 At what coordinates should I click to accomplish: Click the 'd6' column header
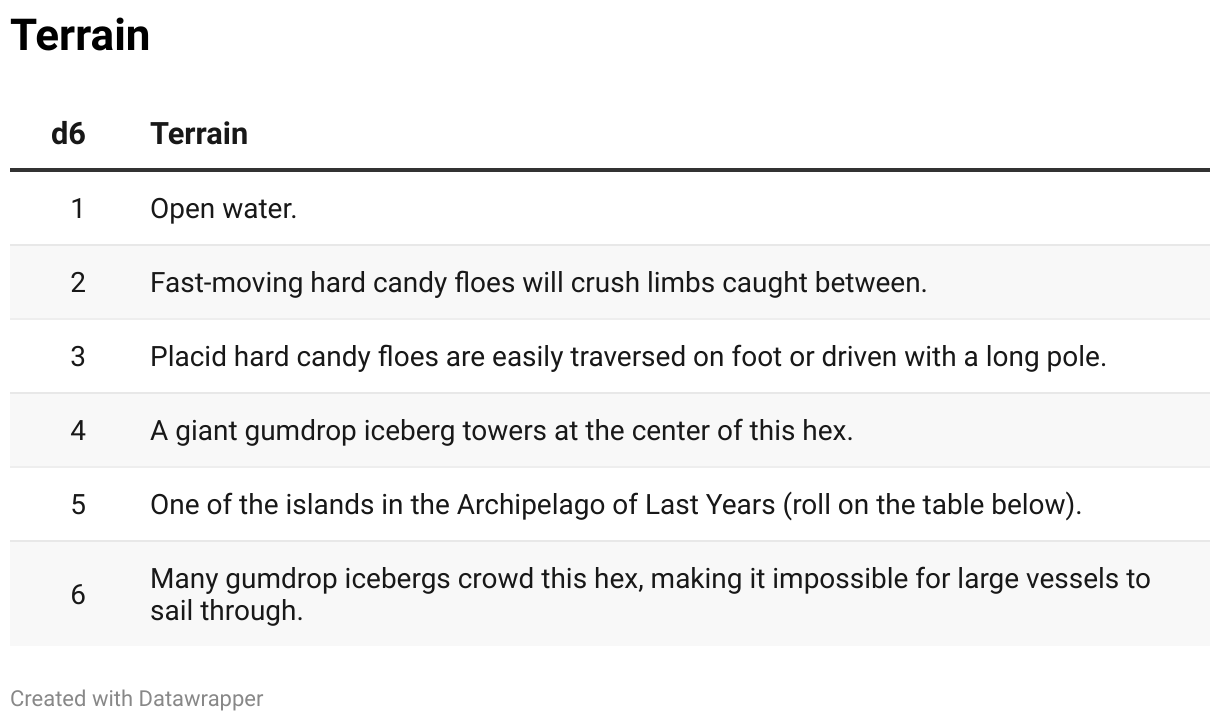tap(68, 133)
